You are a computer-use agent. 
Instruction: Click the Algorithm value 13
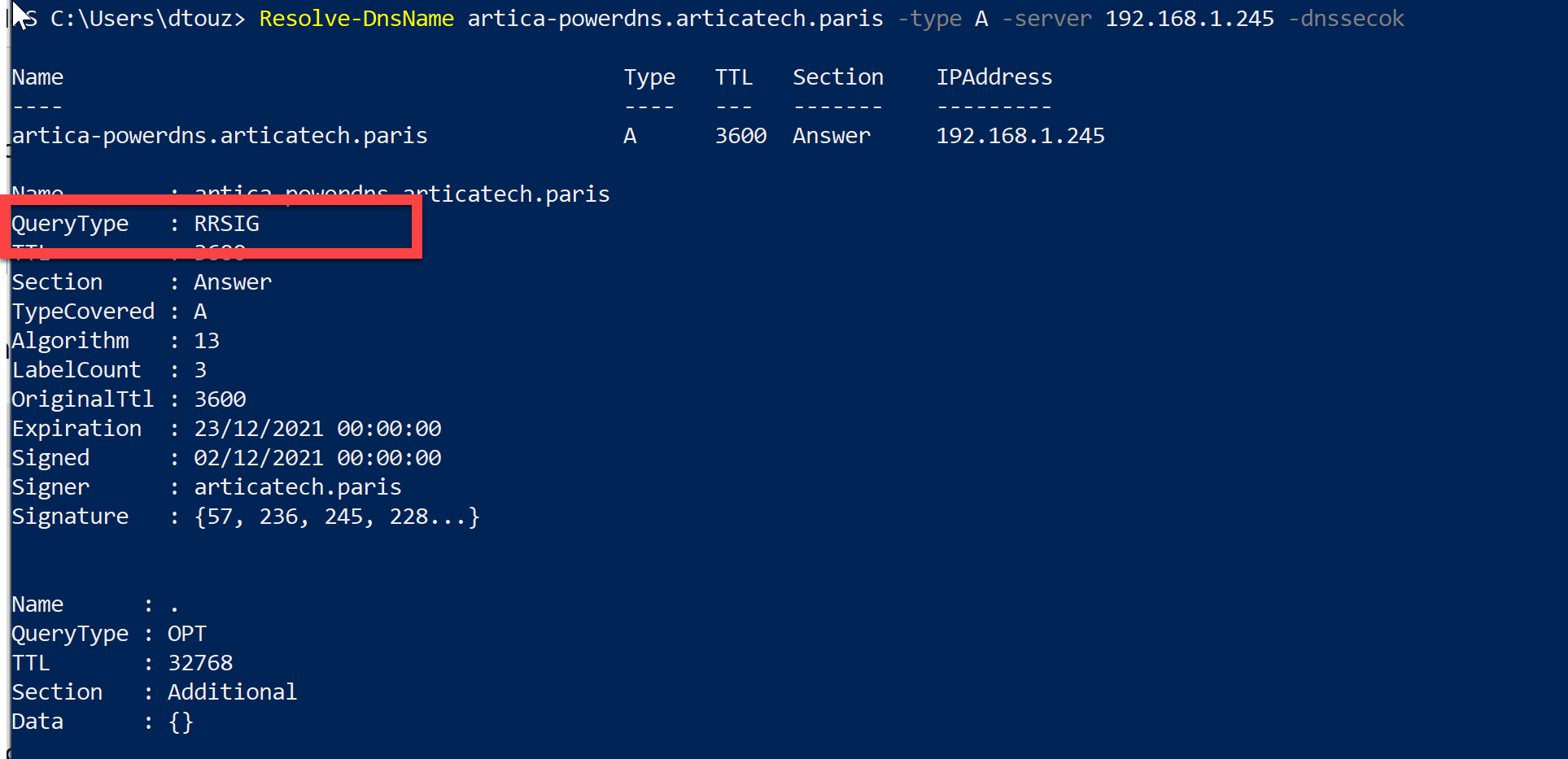pos(207,341)
